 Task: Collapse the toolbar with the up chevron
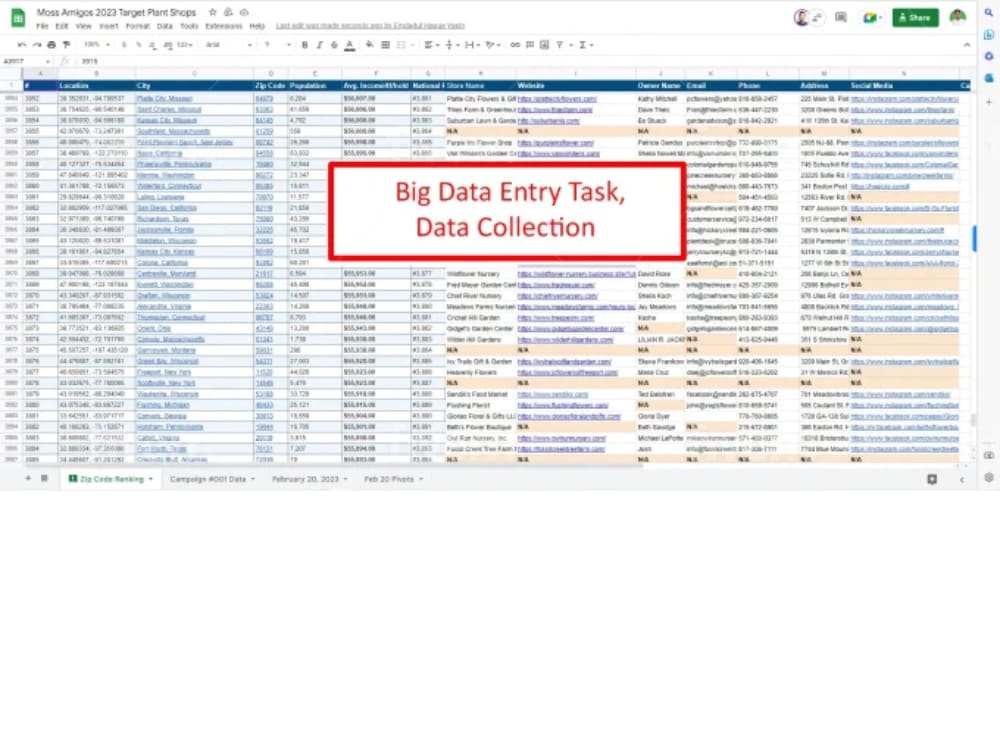point(967,45)
